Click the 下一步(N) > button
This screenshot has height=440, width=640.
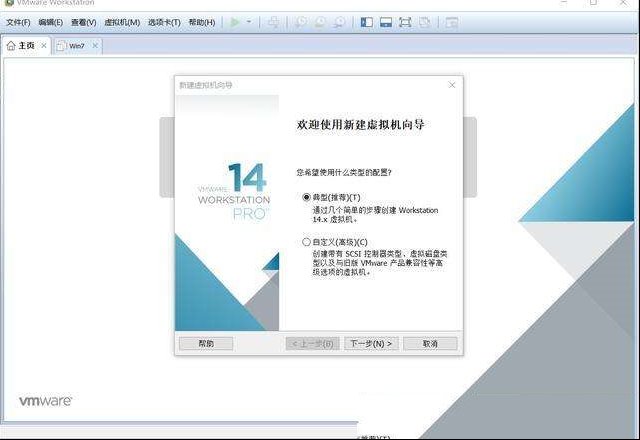click(x=371, y=344)
